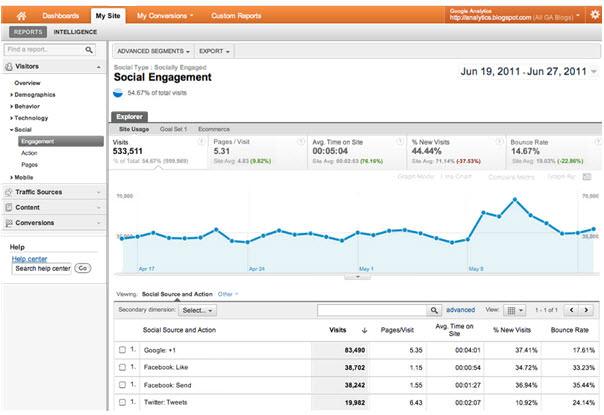Image resolution: width=604 pixels, height=415 pixels.
Task: Open help icon on Avg. Time on Site
Action: [x=400, y=142]
